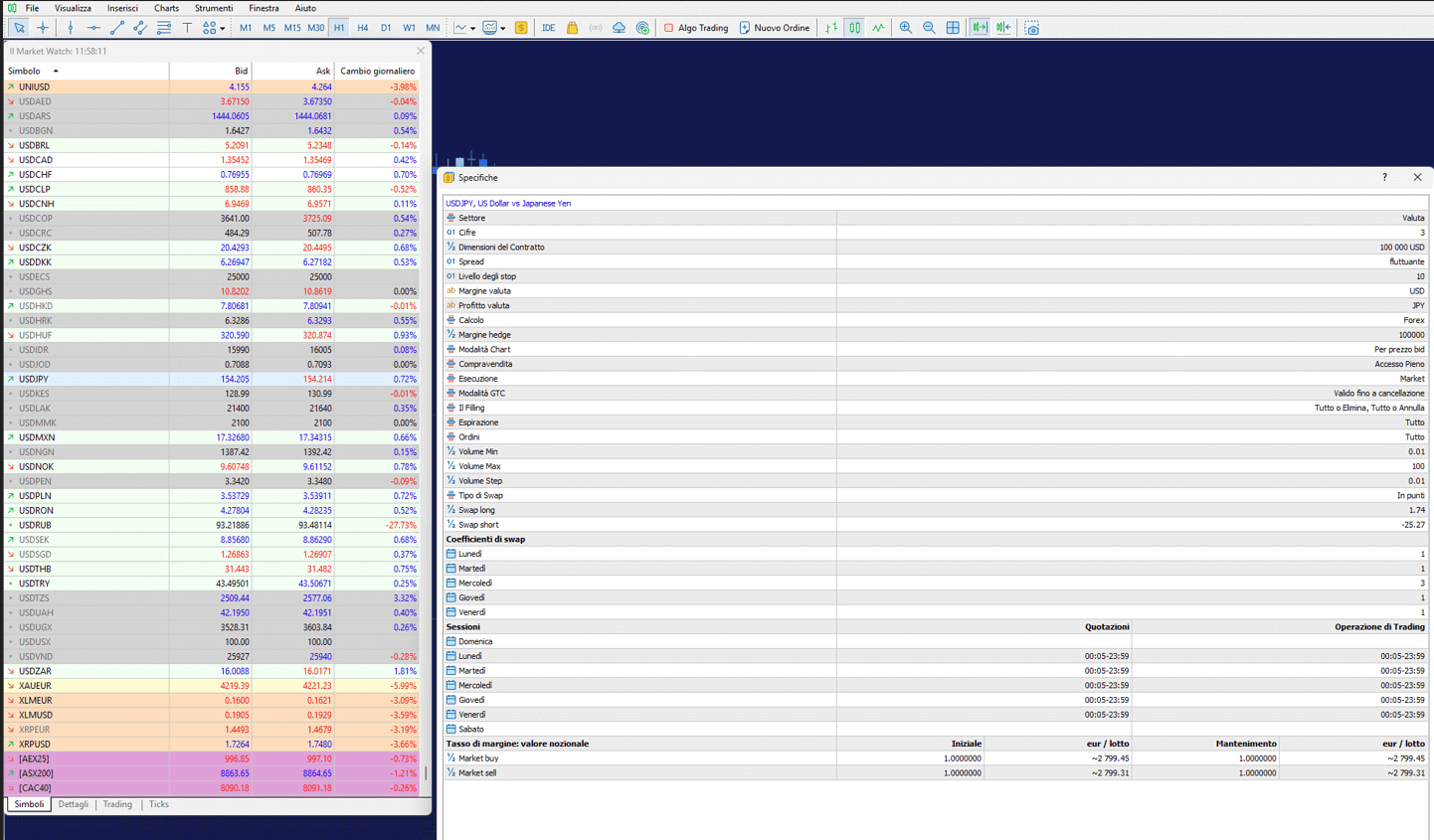Sort Market Watch by Bid column

coord(211,71)
